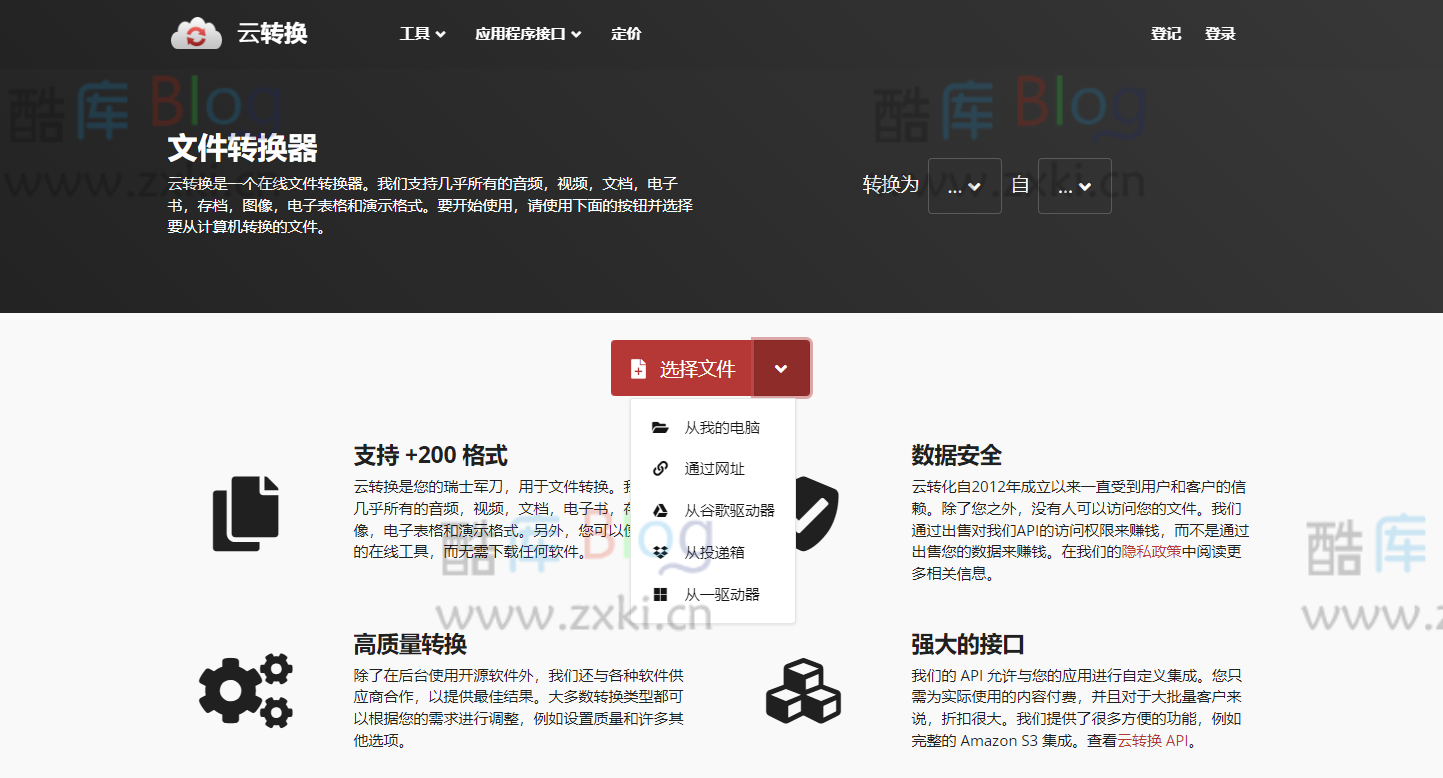
Task: Select the OneDrive icon beside 从一驱动器
Action: (659, 594)
